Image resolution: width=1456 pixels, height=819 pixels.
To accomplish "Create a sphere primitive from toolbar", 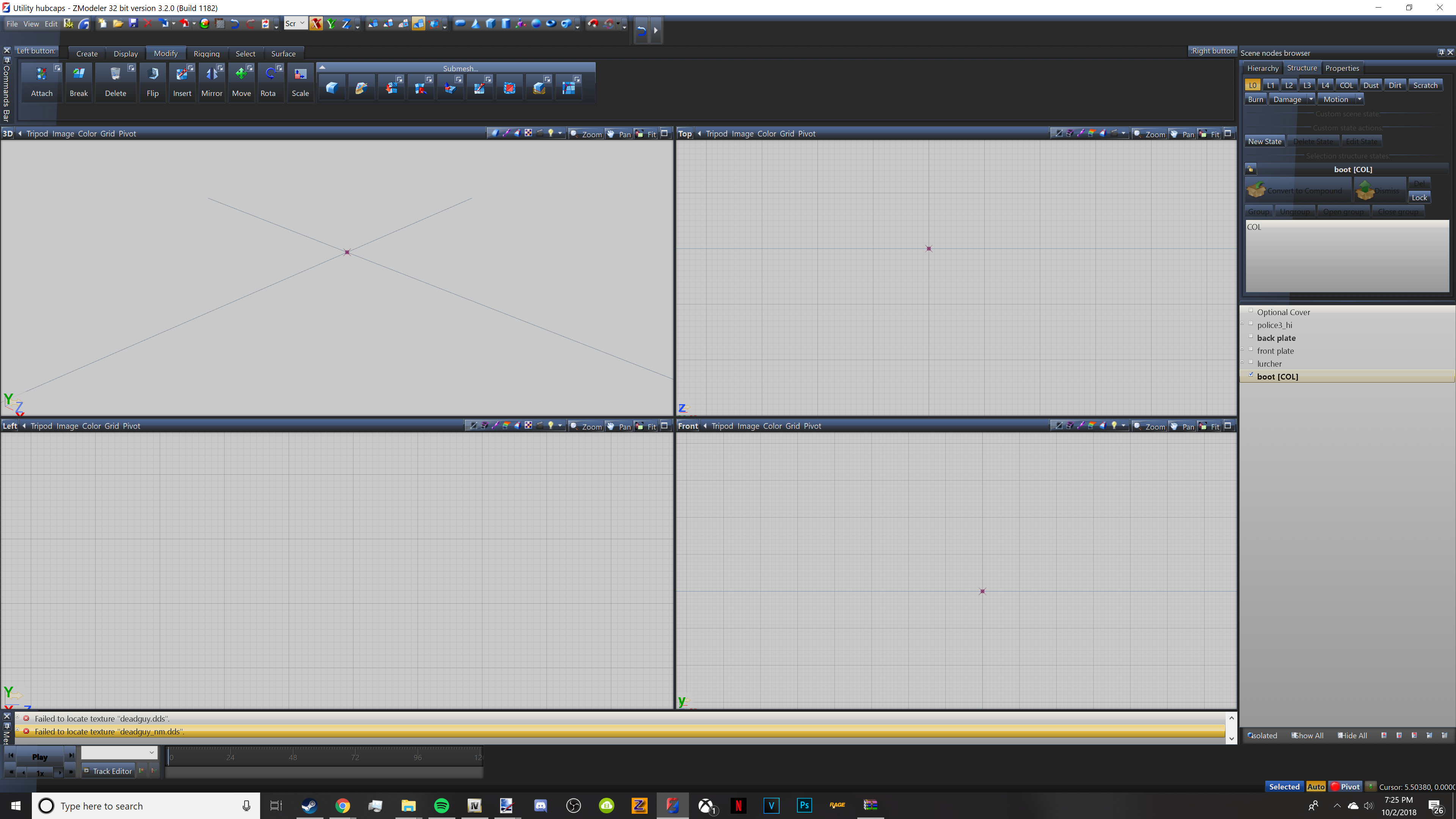I will 536,24.
